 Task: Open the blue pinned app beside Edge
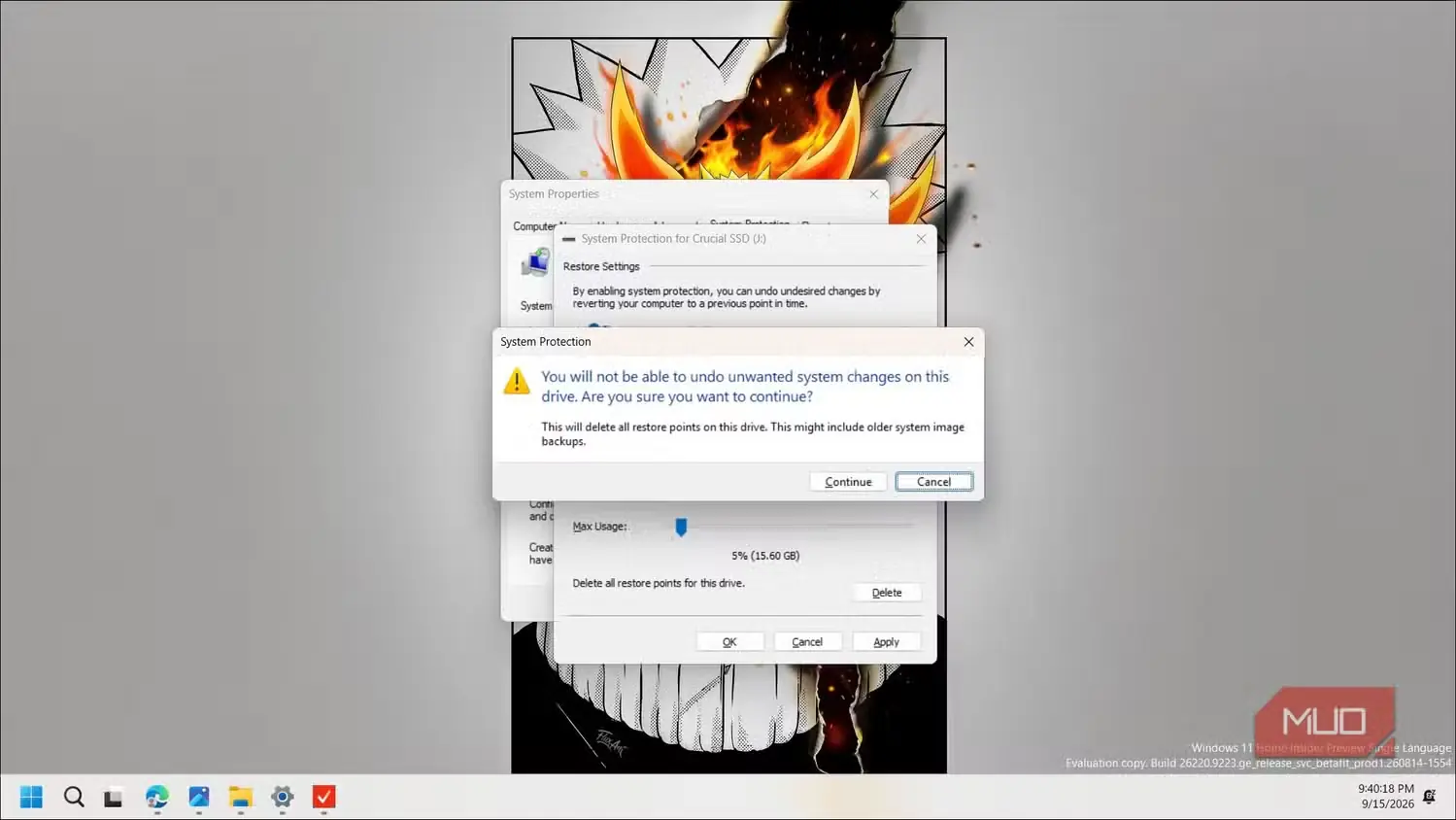(x=198, y=797)
